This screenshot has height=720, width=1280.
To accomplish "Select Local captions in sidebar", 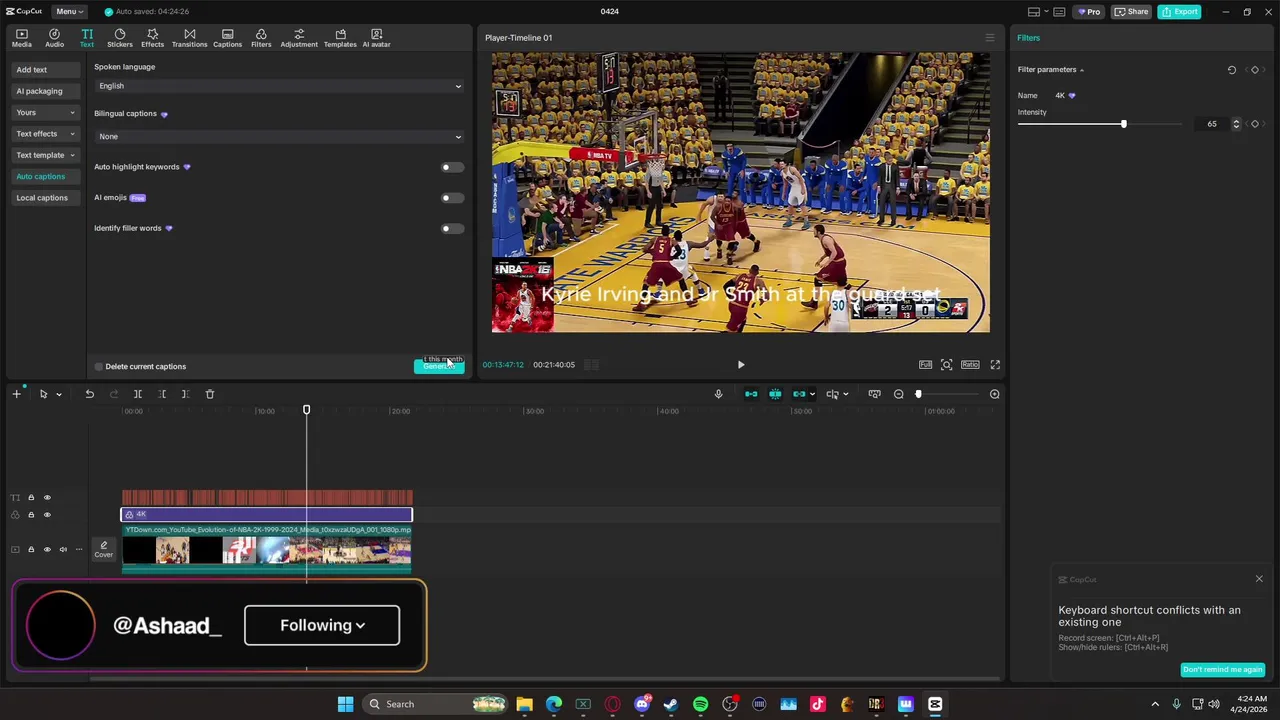I will [42, 198].
